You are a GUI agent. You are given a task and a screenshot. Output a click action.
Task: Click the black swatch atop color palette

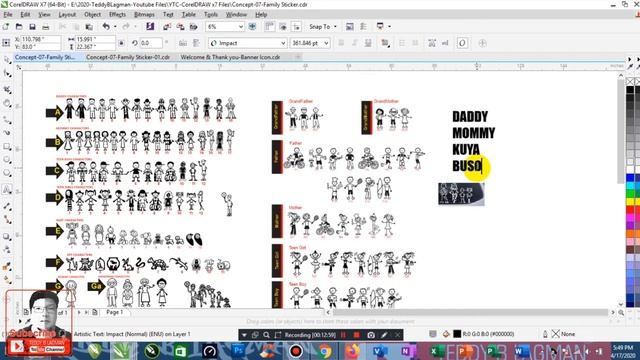point(630,90)
